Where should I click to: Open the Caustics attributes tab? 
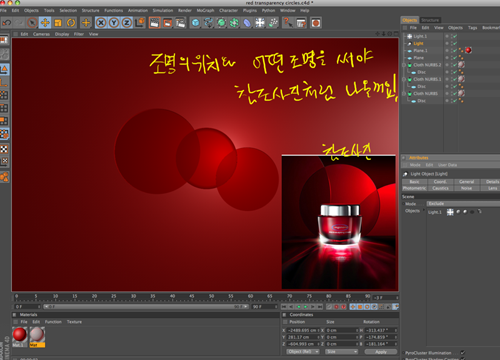[x=440, y=188]
